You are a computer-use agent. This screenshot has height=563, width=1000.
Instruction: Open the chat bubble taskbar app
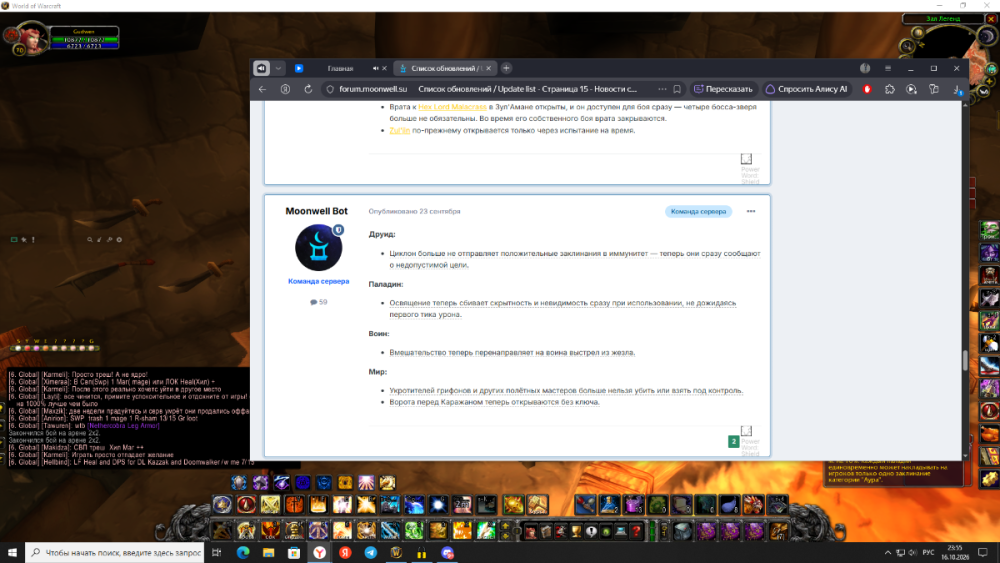(447, 553)
